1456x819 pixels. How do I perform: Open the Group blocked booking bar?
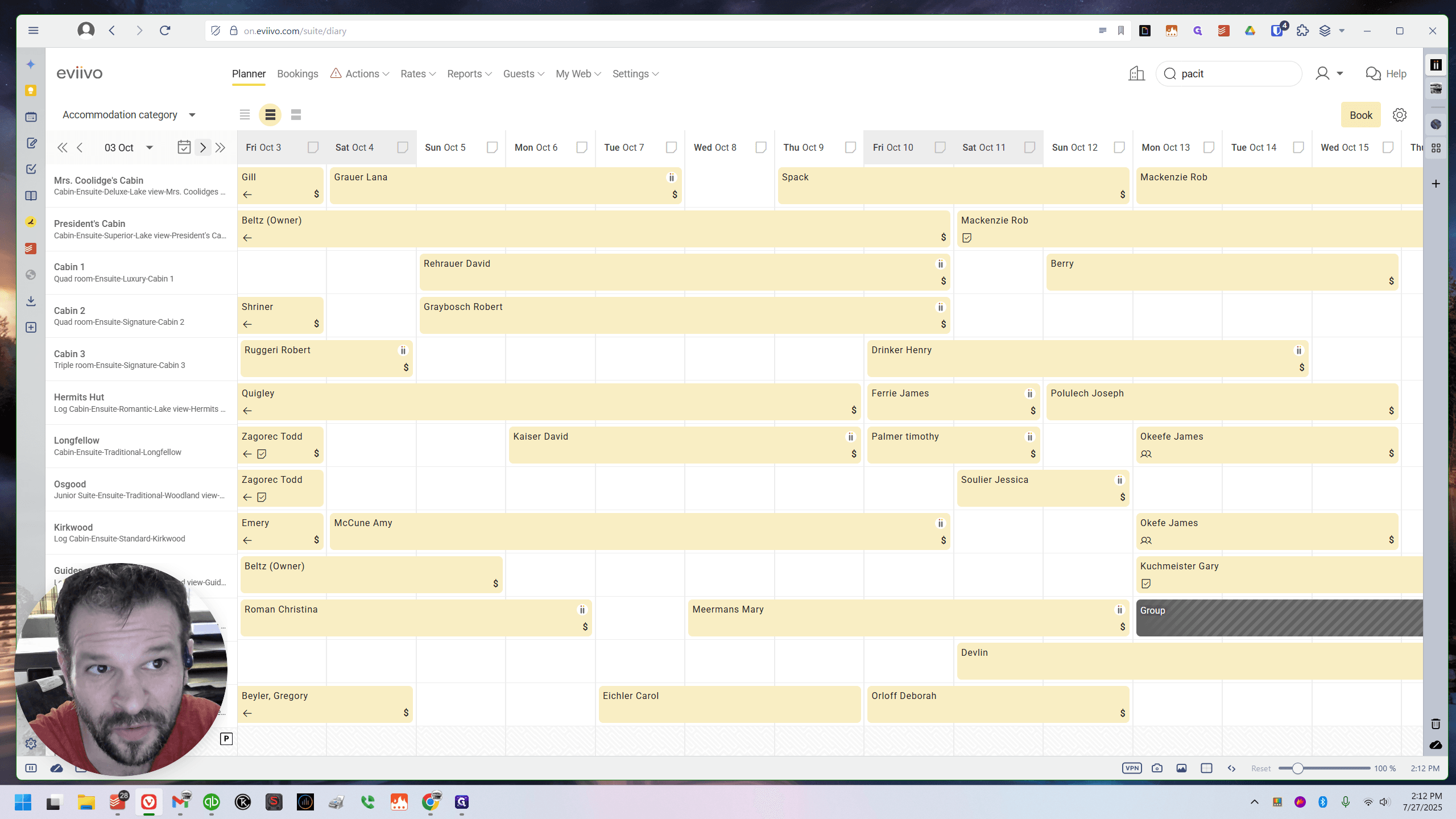[1280, 618]
